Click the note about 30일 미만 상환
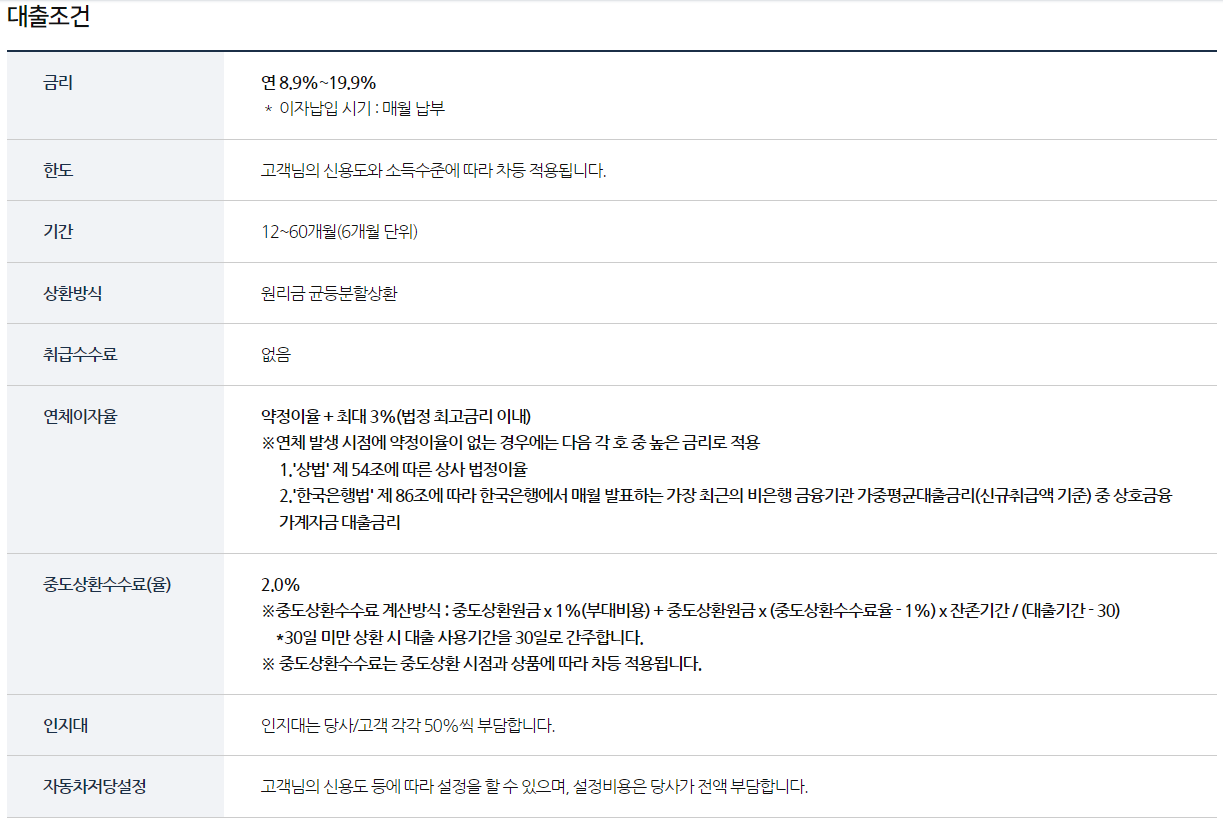1223x821 pixels. coord(460,638)
